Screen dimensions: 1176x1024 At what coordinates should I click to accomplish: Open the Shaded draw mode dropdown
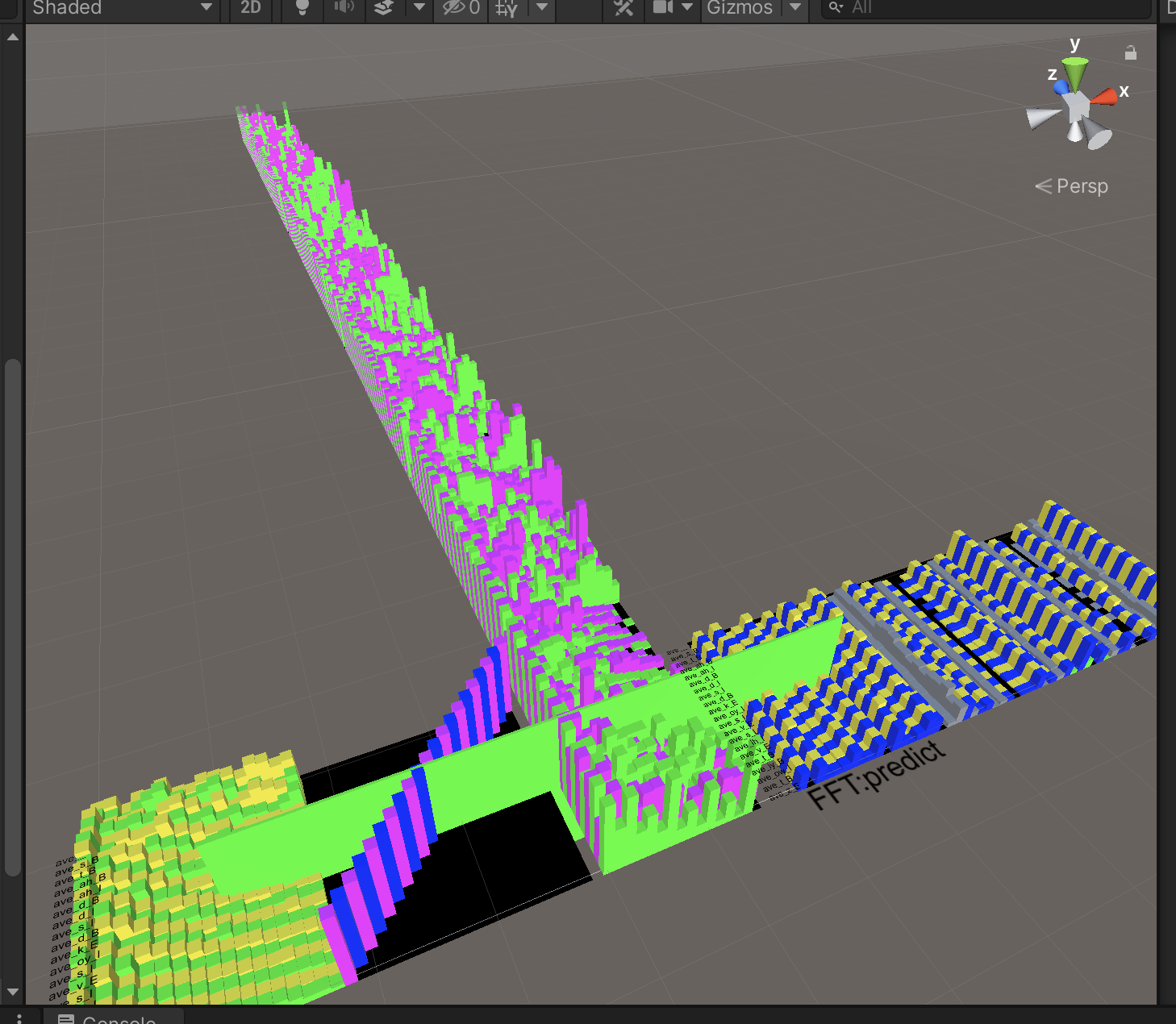[x=121, y=8]
